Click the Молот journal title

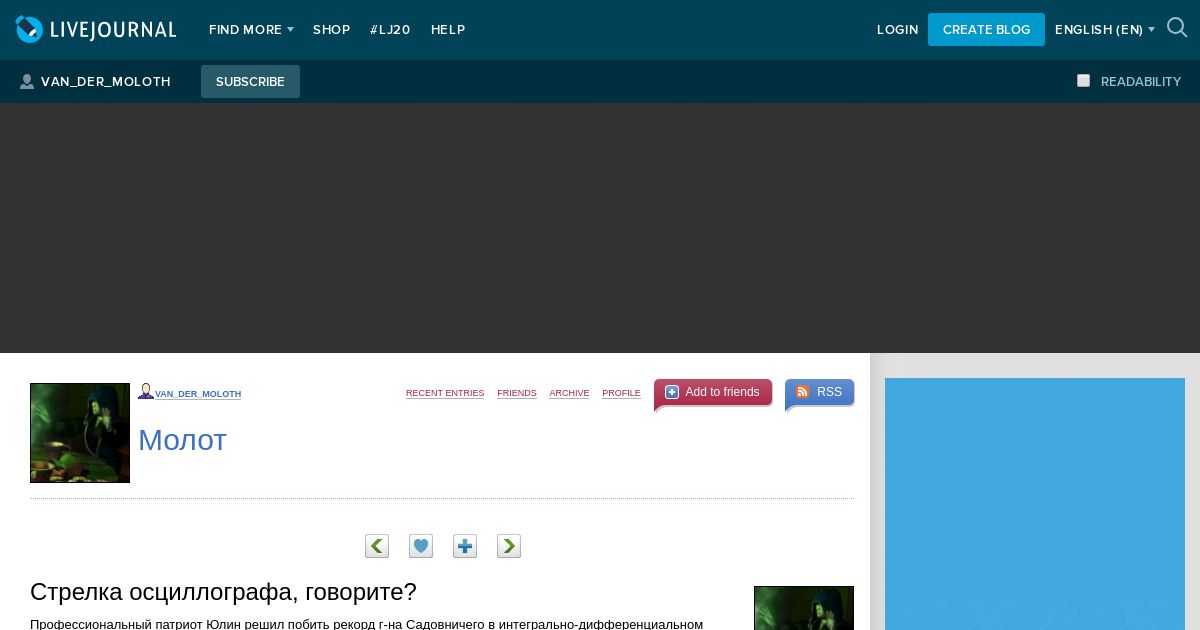(x=182, y=440)
